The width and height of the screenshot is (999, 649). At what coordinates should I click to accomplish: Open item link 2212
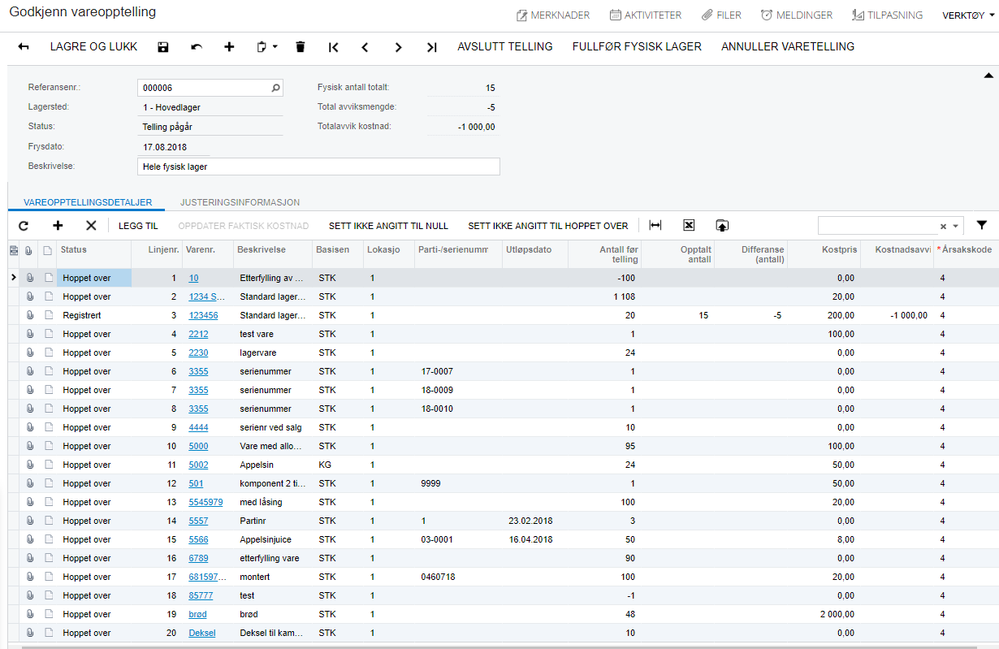point(198,334)
